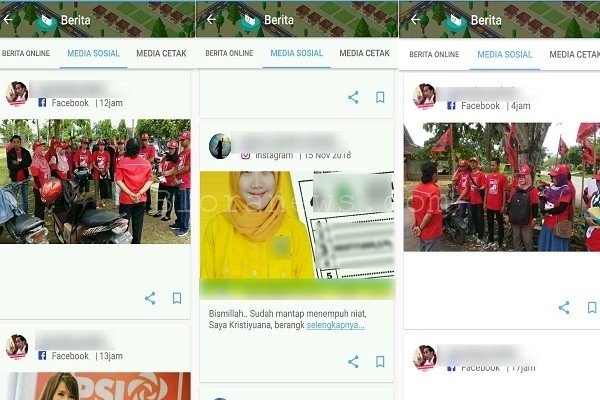This screenshot has width=600, height=400.
Task: Open profile avatar of 17jam post
Action: [424, 358]
